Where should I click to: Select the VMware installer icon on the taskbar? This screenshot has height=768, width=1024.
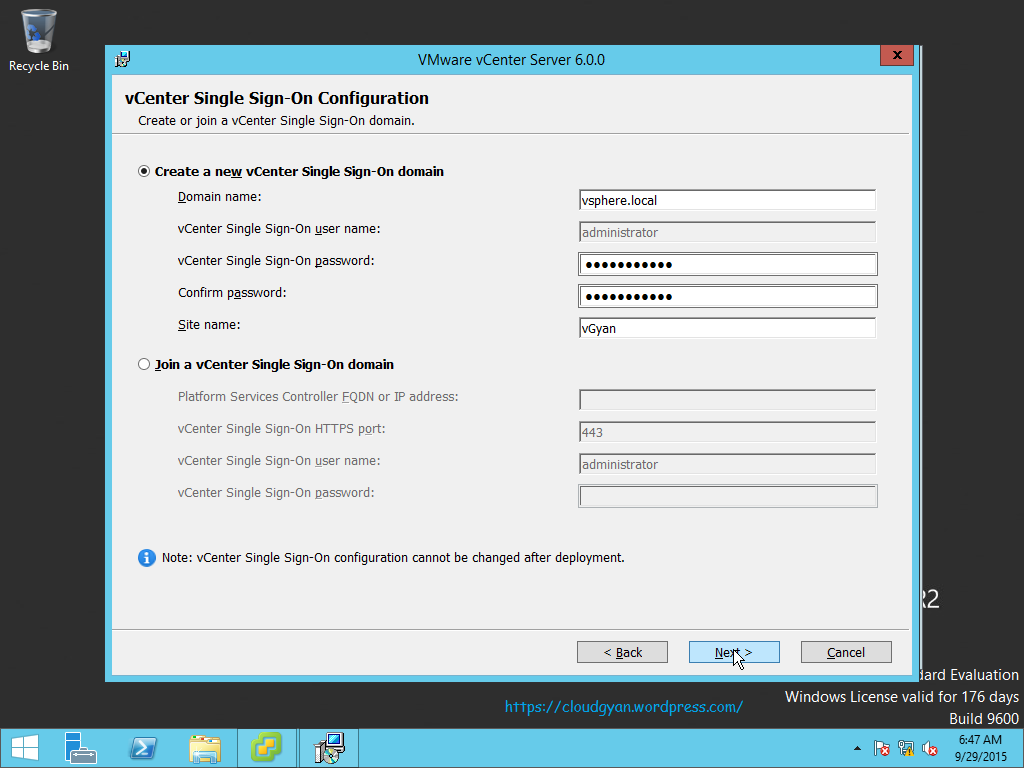click(328, 747)
